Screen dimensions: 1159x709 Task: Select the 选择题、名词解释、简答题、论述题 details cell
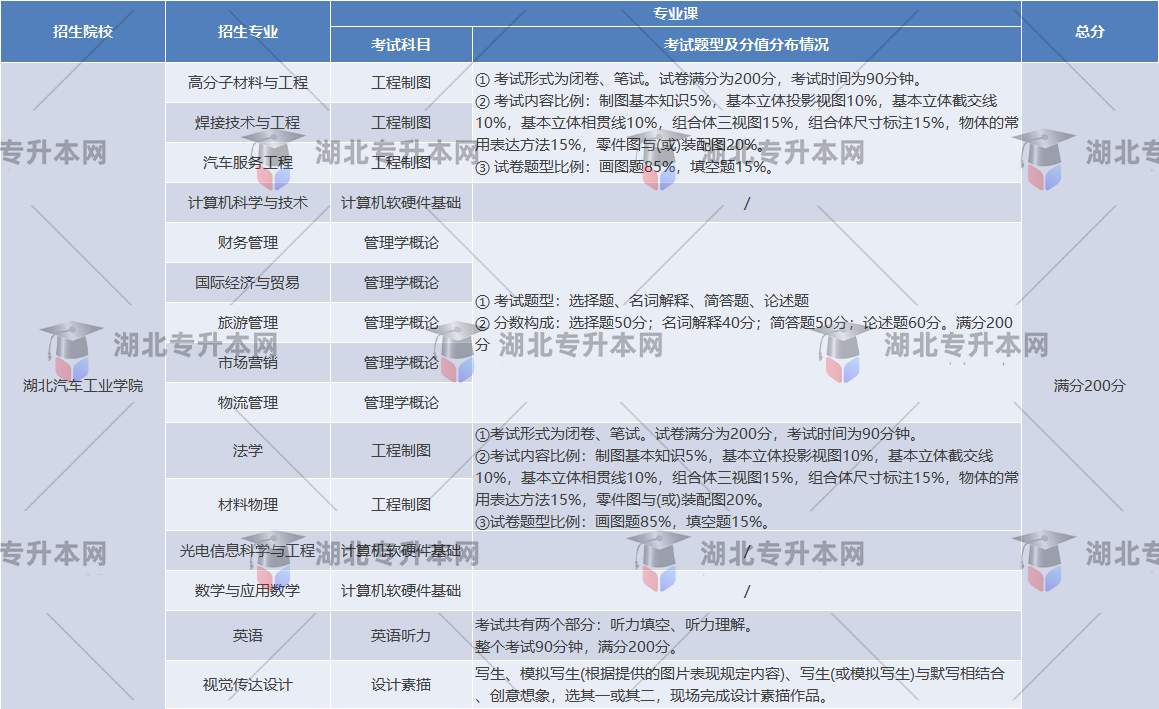747,322
